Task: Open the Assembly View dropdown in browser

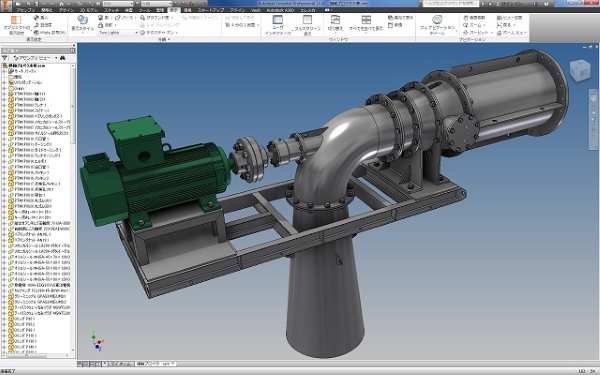Action: pyautogui.click(x=35, y=58)
